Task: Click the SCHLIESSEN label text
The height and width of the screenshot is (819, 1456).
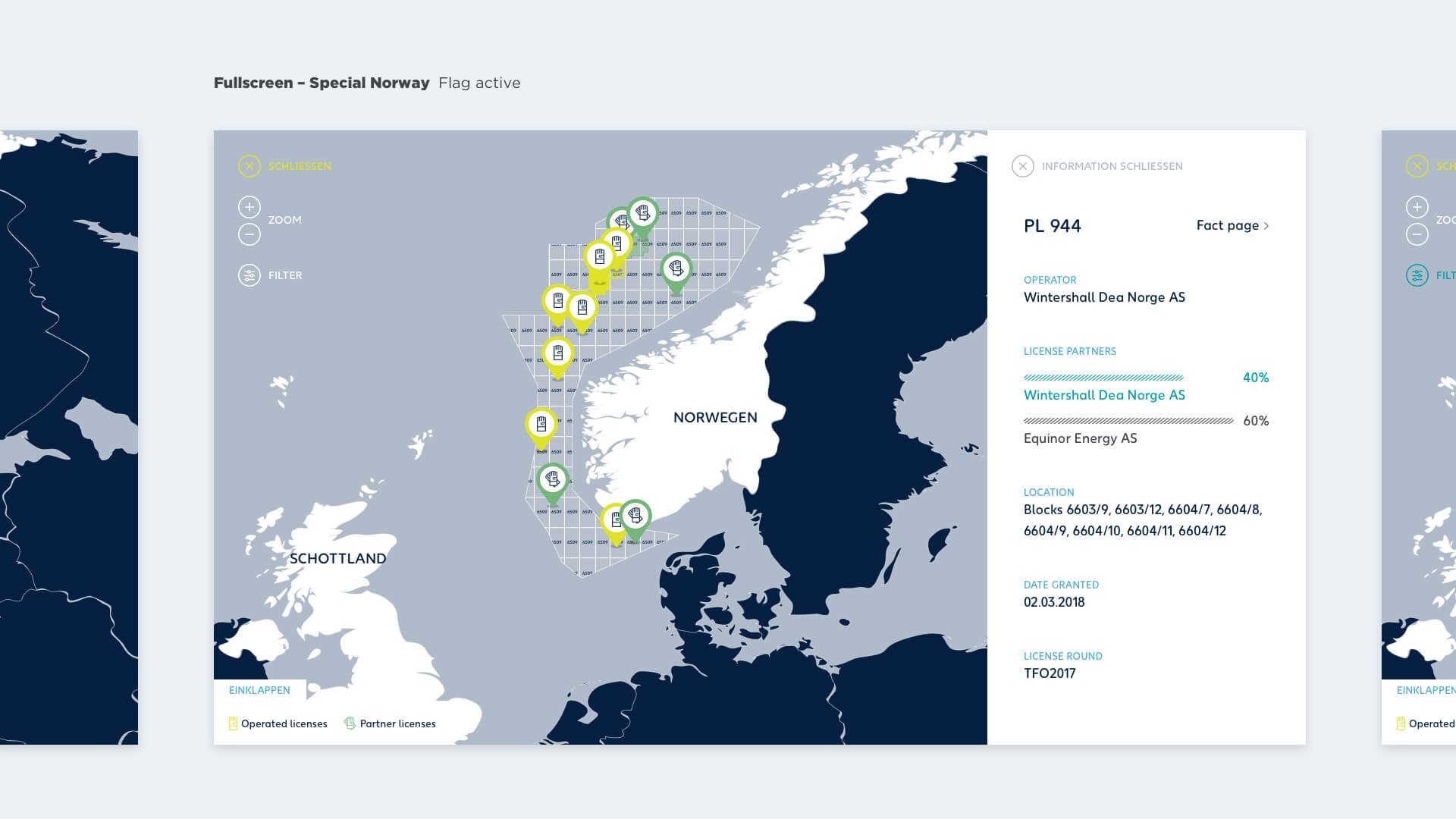Action: (x=300, y=166)
